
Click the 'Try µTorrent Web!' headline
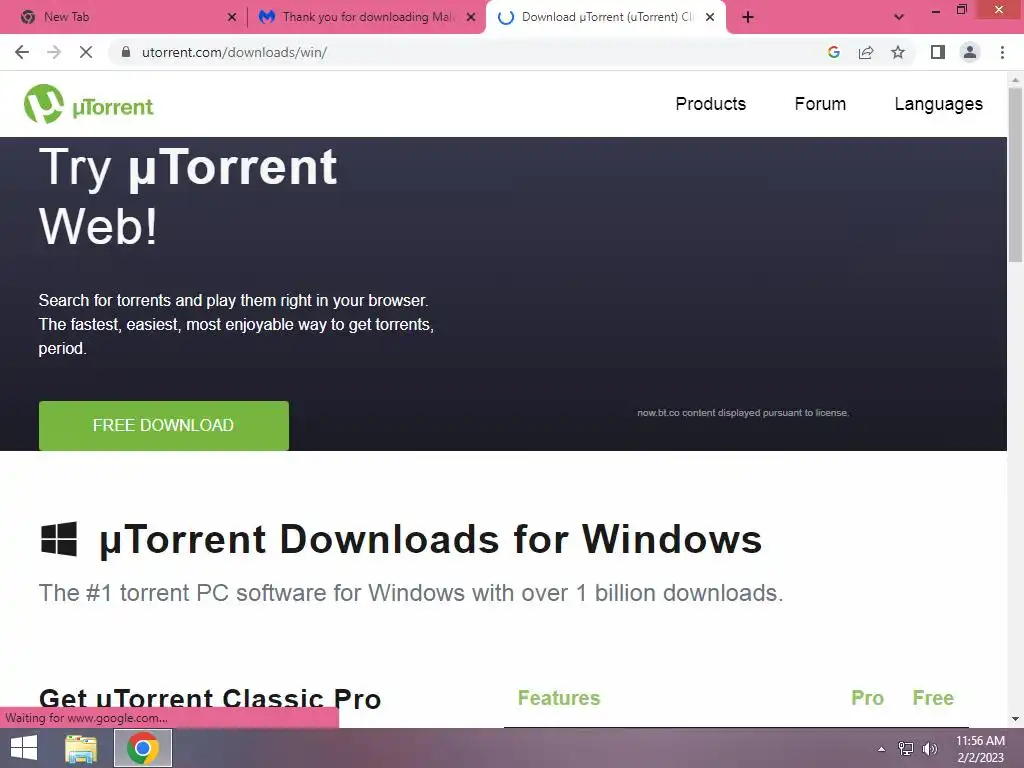tap(188, 196)
